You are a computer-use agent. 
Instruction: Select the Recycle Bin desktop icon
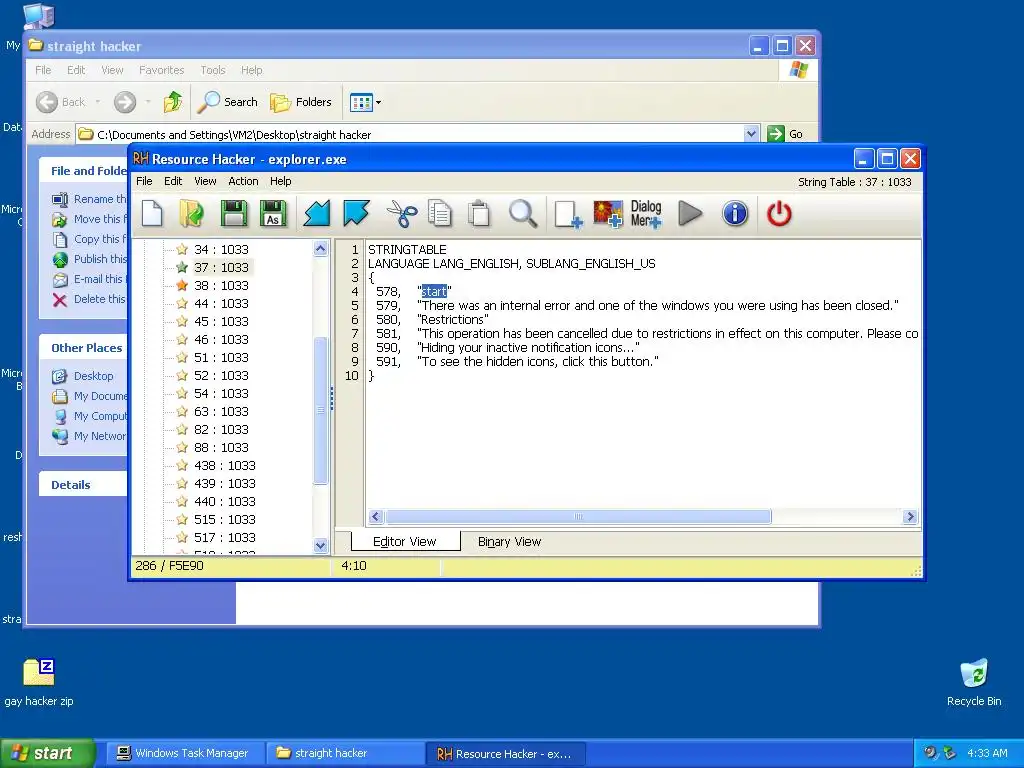pyautogui.click(x=974, y=682)
